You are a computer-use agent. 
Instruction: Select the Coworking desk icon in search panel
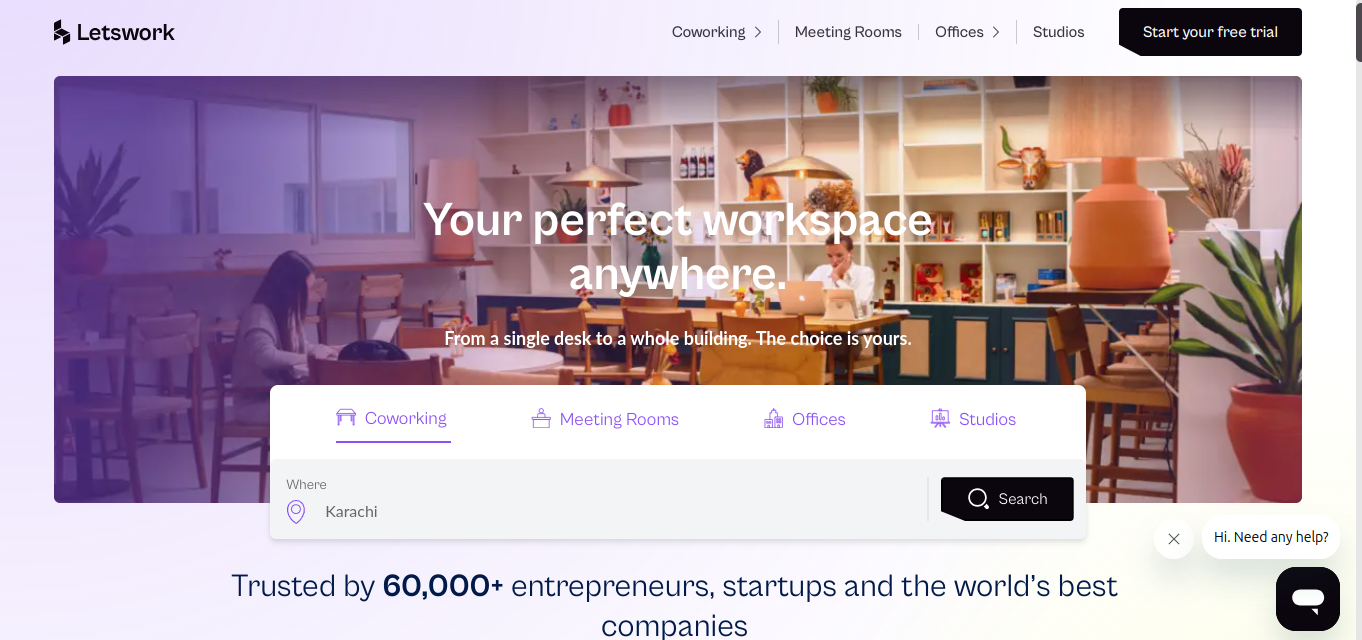click(x=346, y=418)
